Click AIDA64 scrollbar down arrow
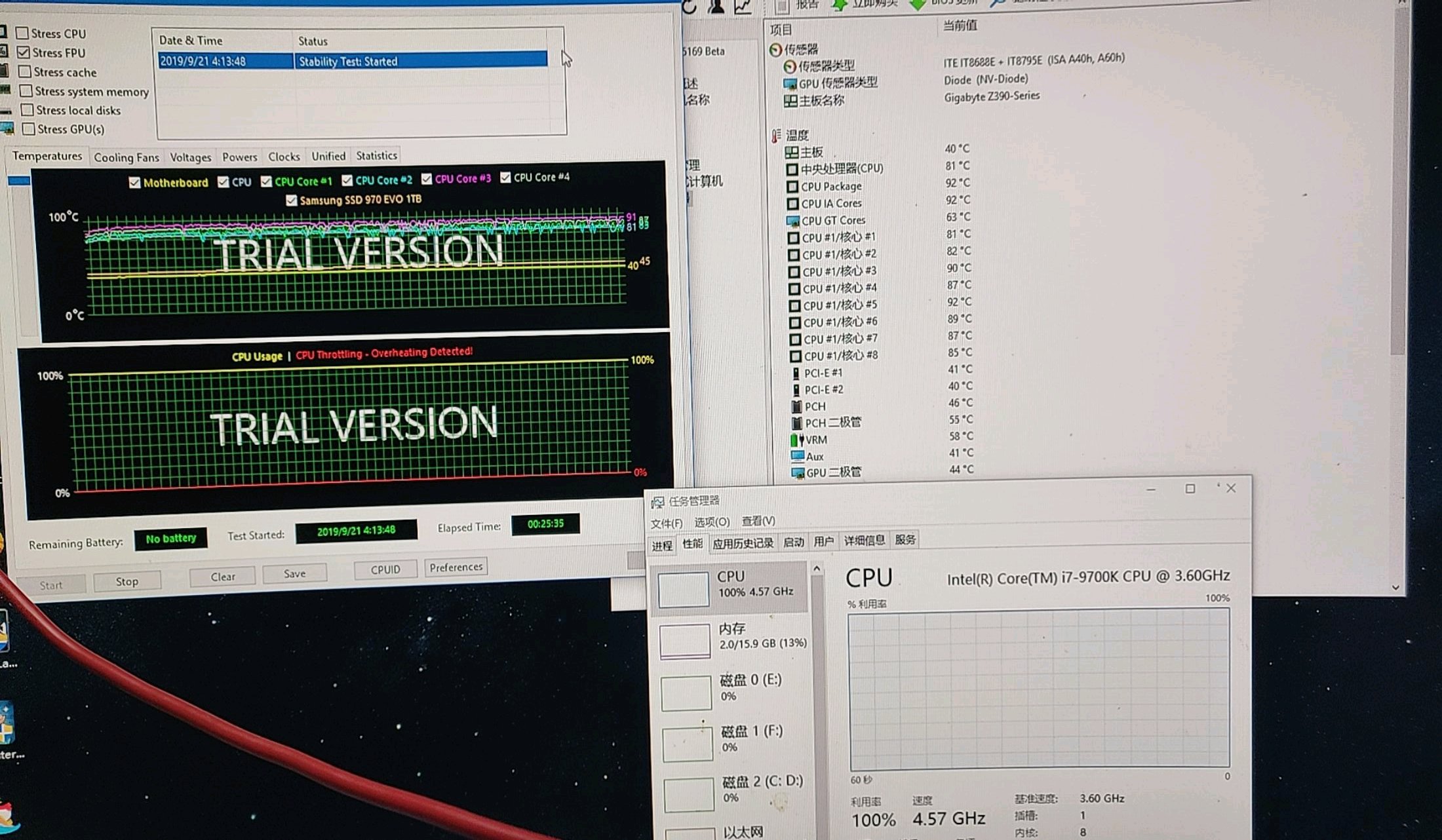1442x840 pixels. click(1395, 587)
